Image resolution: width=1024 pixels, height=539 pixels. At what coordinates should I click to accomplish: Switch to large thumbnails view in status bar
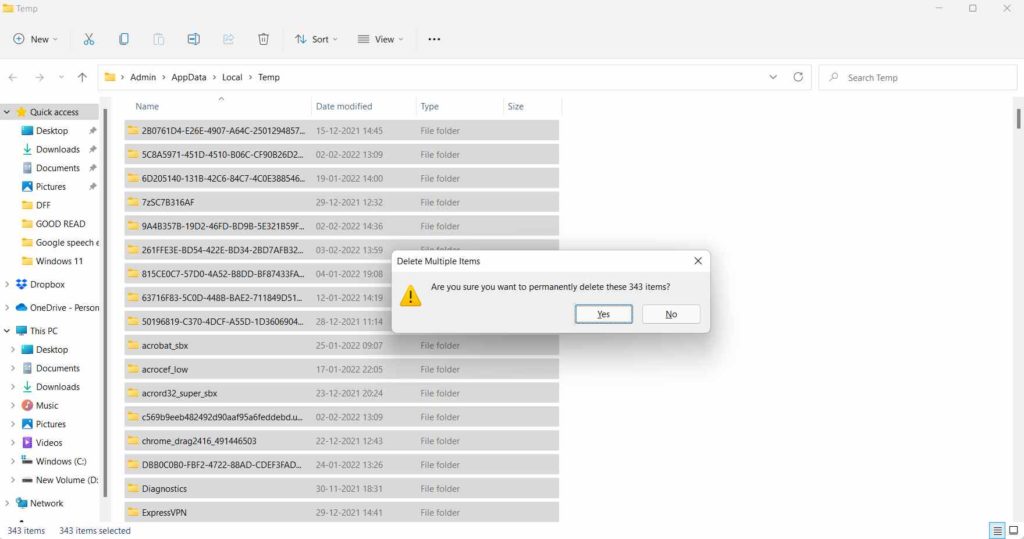[x=1014, y=531]
